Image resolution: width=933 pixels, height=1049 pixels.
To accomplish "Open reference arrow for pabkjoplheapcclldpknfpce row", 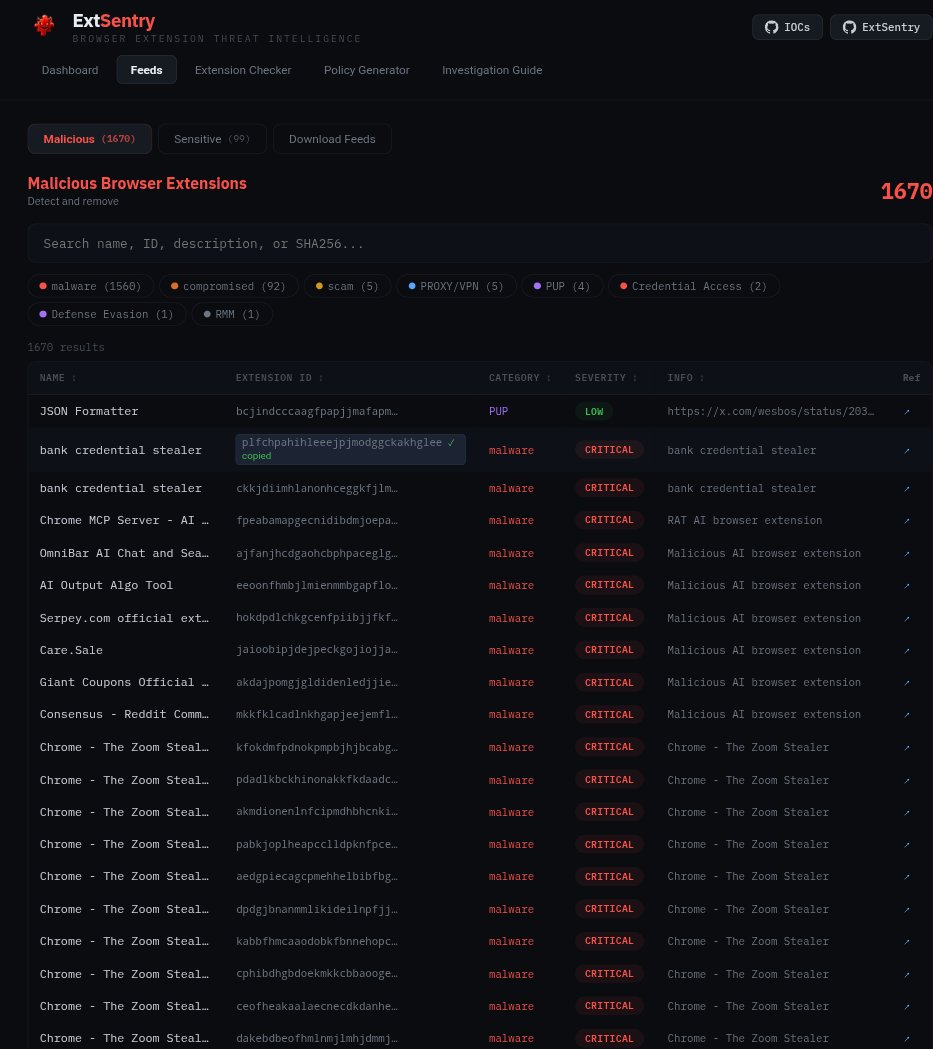I will [x=907, y=844].
